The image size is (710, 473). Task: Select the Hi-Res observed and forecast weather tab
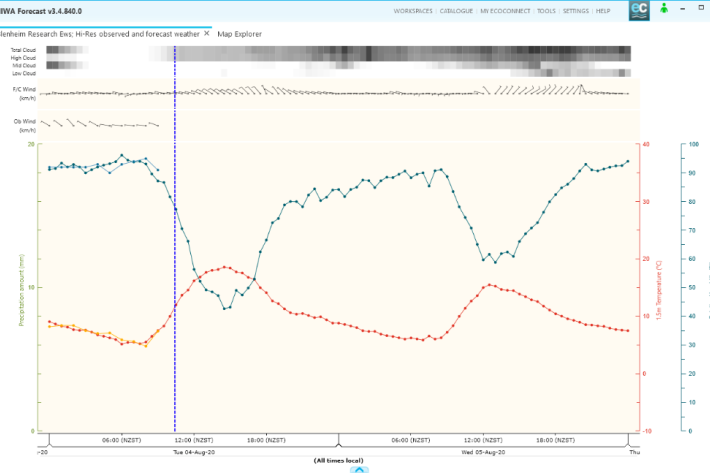(x=100, y=33)
